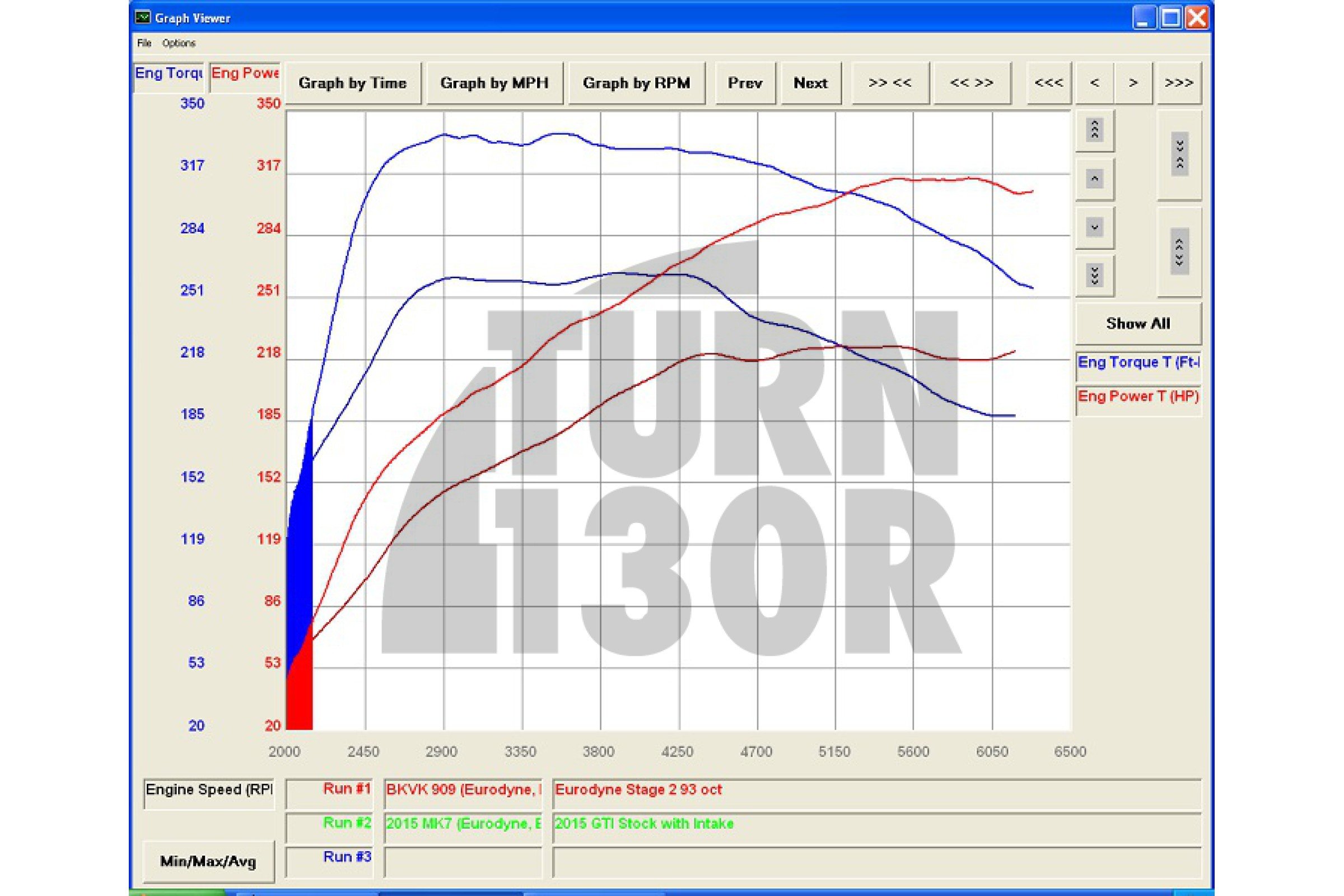Click the single-right pan arrow

[1133, 83]
